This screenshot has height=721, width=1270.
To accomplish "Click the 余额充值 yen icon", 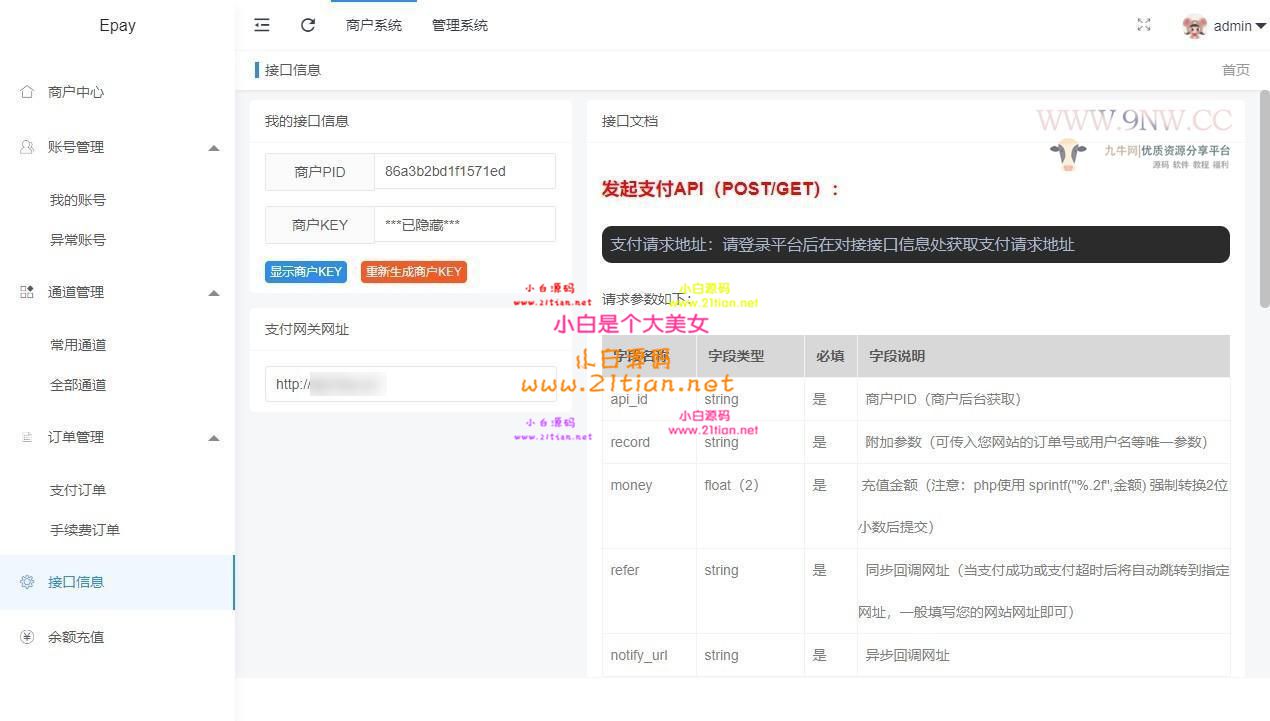I will pyautogui.click(x=27, y=637).
